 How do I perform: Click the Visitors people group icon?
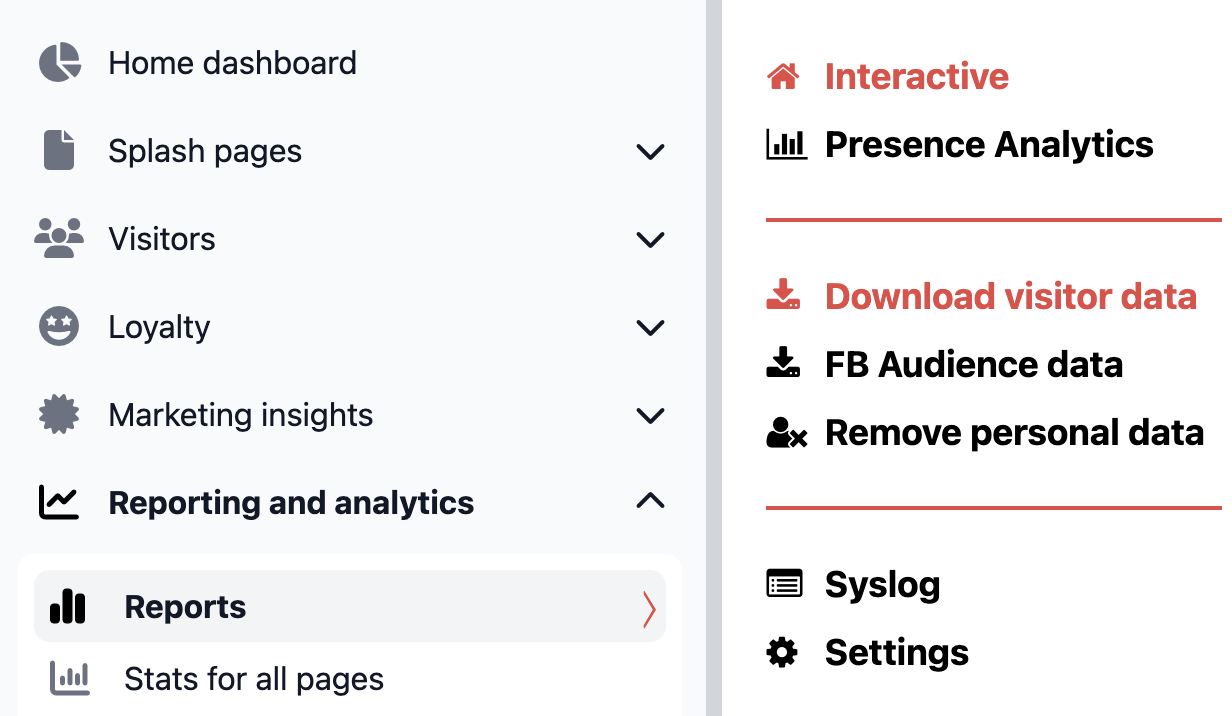pyautogui.click(x=59, y=239)
